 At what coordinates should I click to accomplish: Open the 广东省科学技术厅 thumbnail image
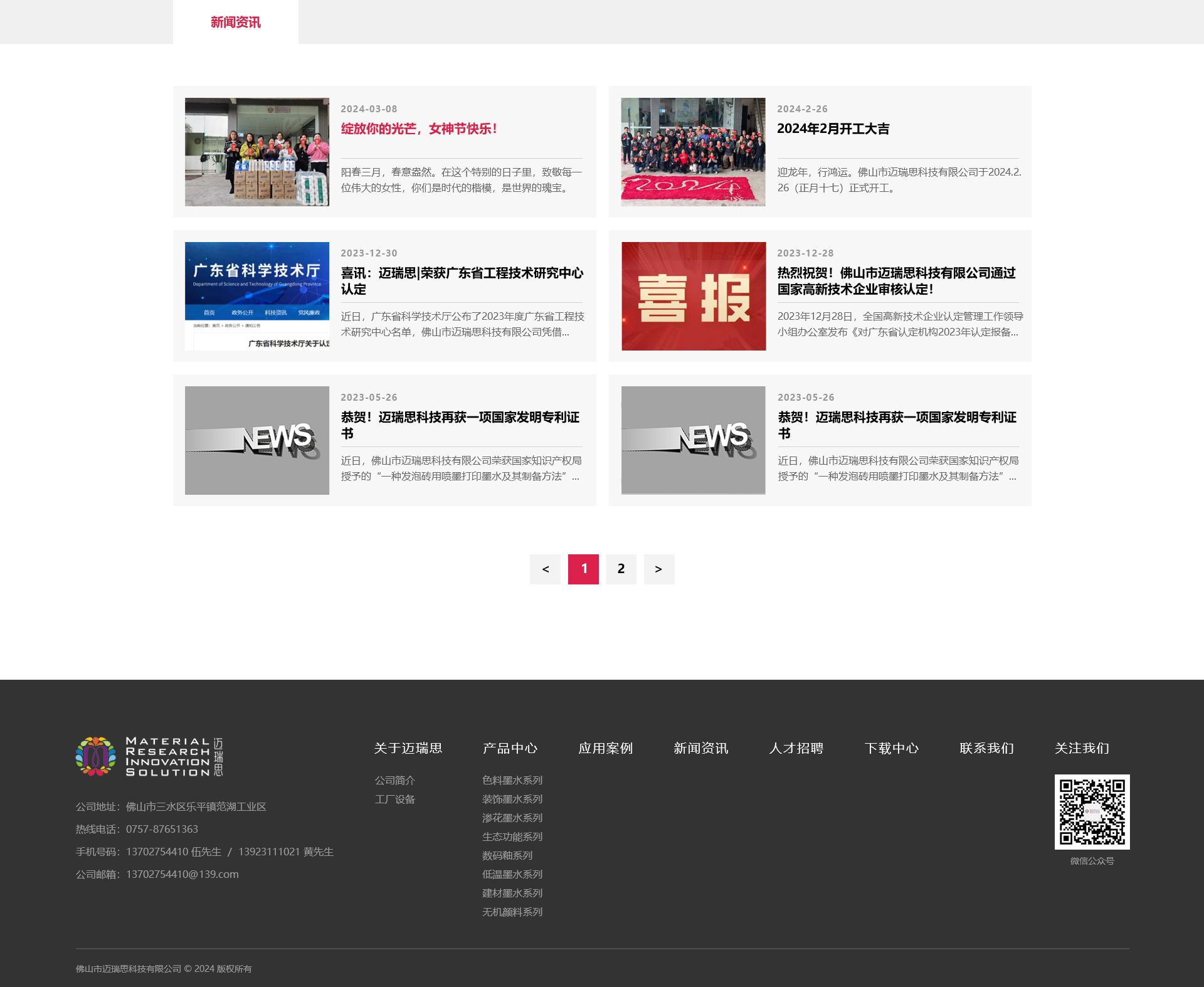[x=256, y=296]
